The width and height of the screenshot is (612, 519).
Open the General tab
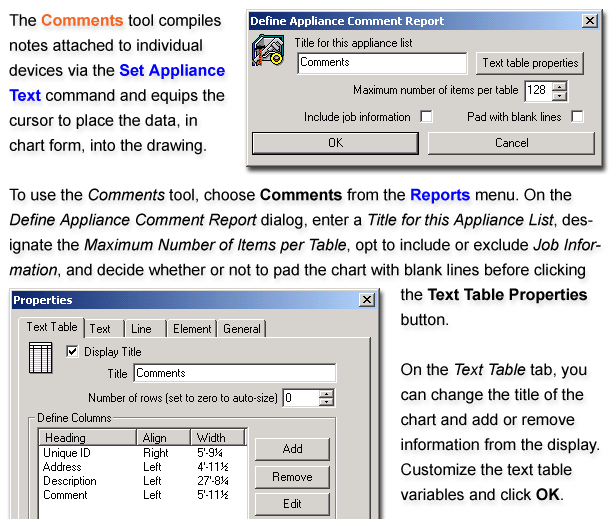click(x=242, y=329)
